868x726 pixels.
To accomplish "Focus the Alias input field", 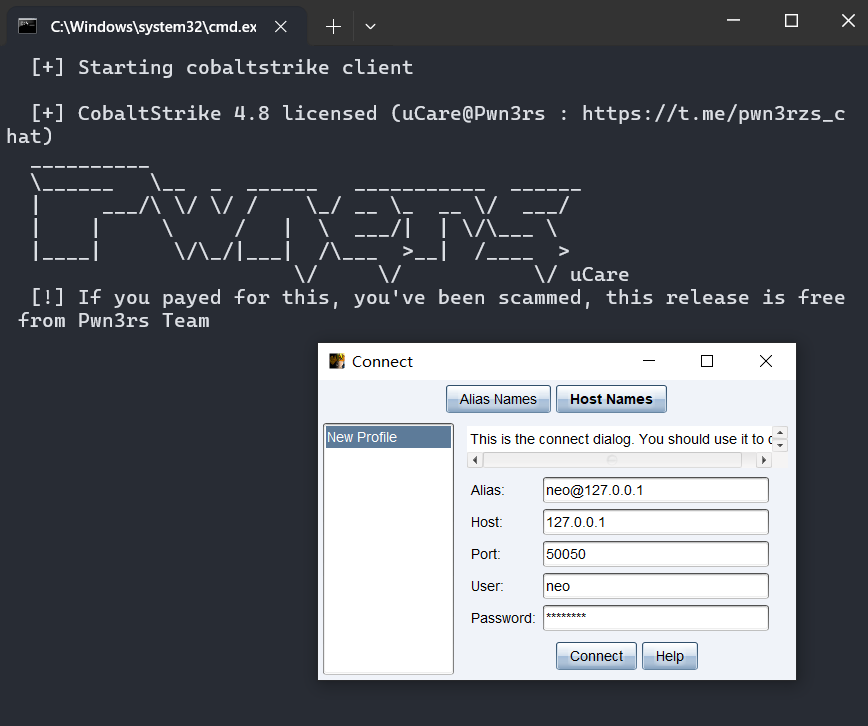I will (x=655, y=490).
